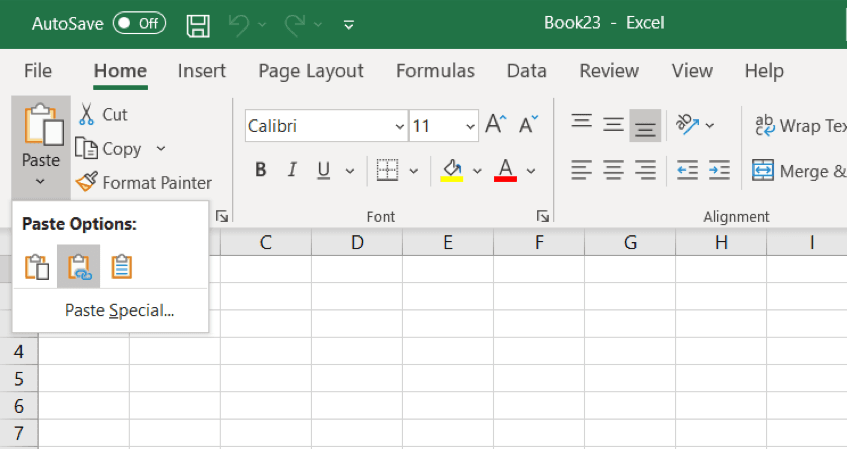Center text horizontally
The image size is (847, 449).
pos(613,170)
